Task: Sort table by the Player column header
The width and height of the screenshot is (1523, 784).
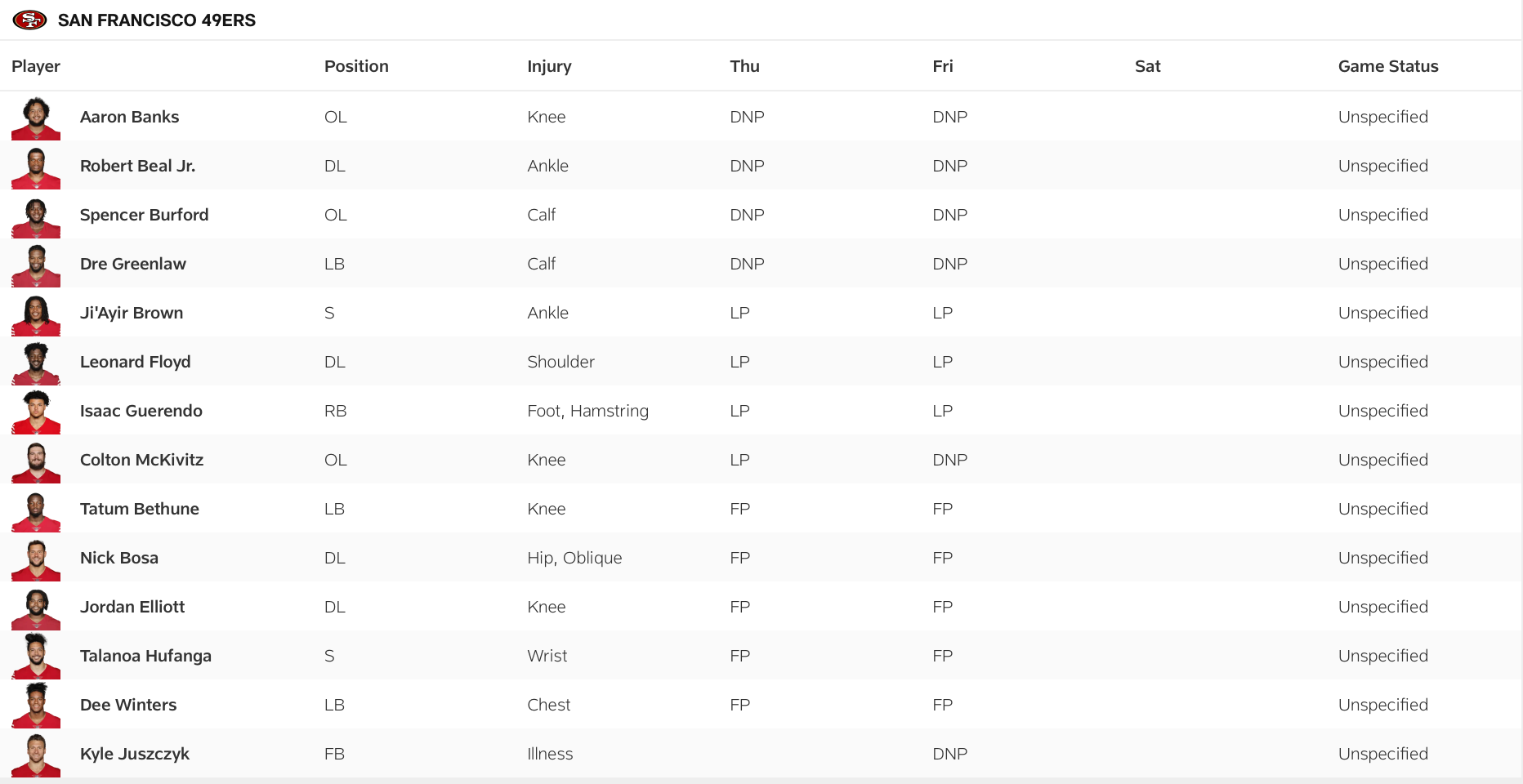Action: (36, 66)
